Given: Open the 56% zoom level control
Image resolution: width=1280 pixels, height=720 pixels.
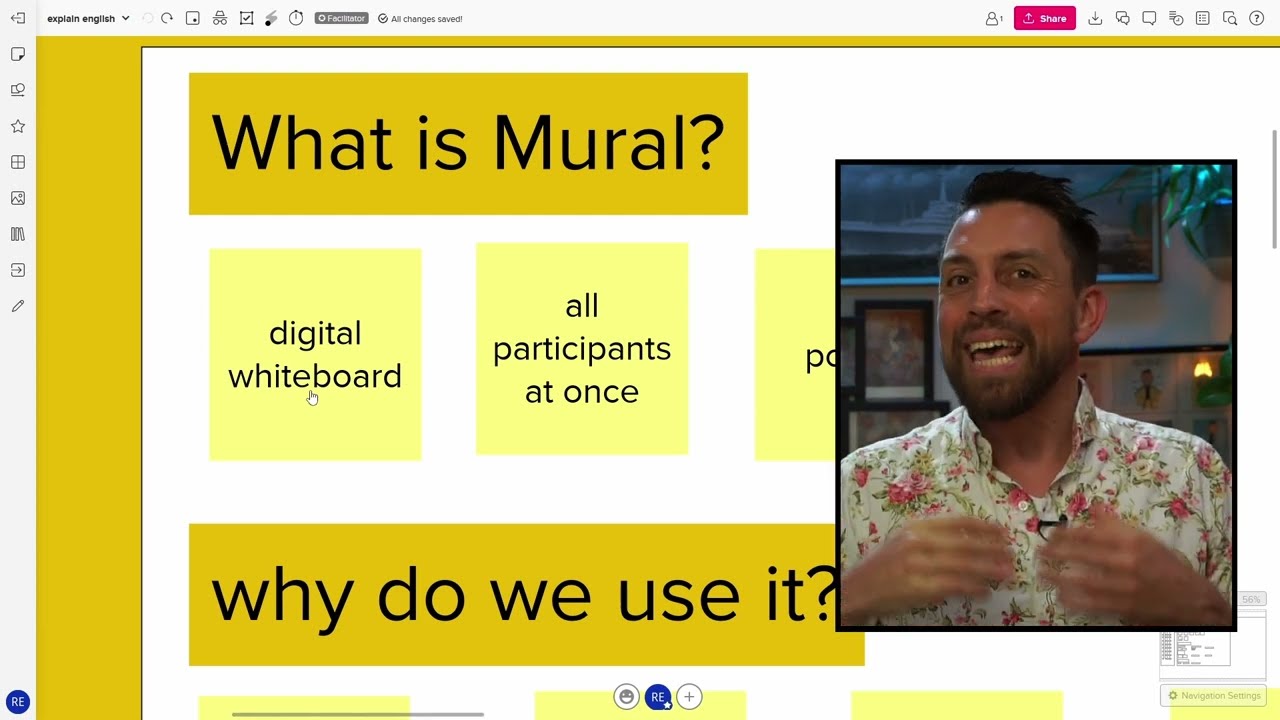Looking at the screenshot, I should [x=1250, y=599].
